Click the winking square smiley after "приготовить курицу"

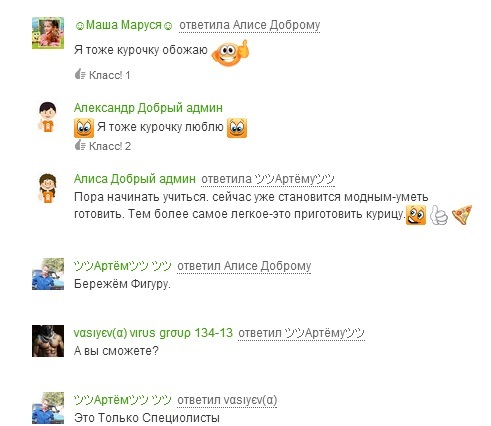416,215
